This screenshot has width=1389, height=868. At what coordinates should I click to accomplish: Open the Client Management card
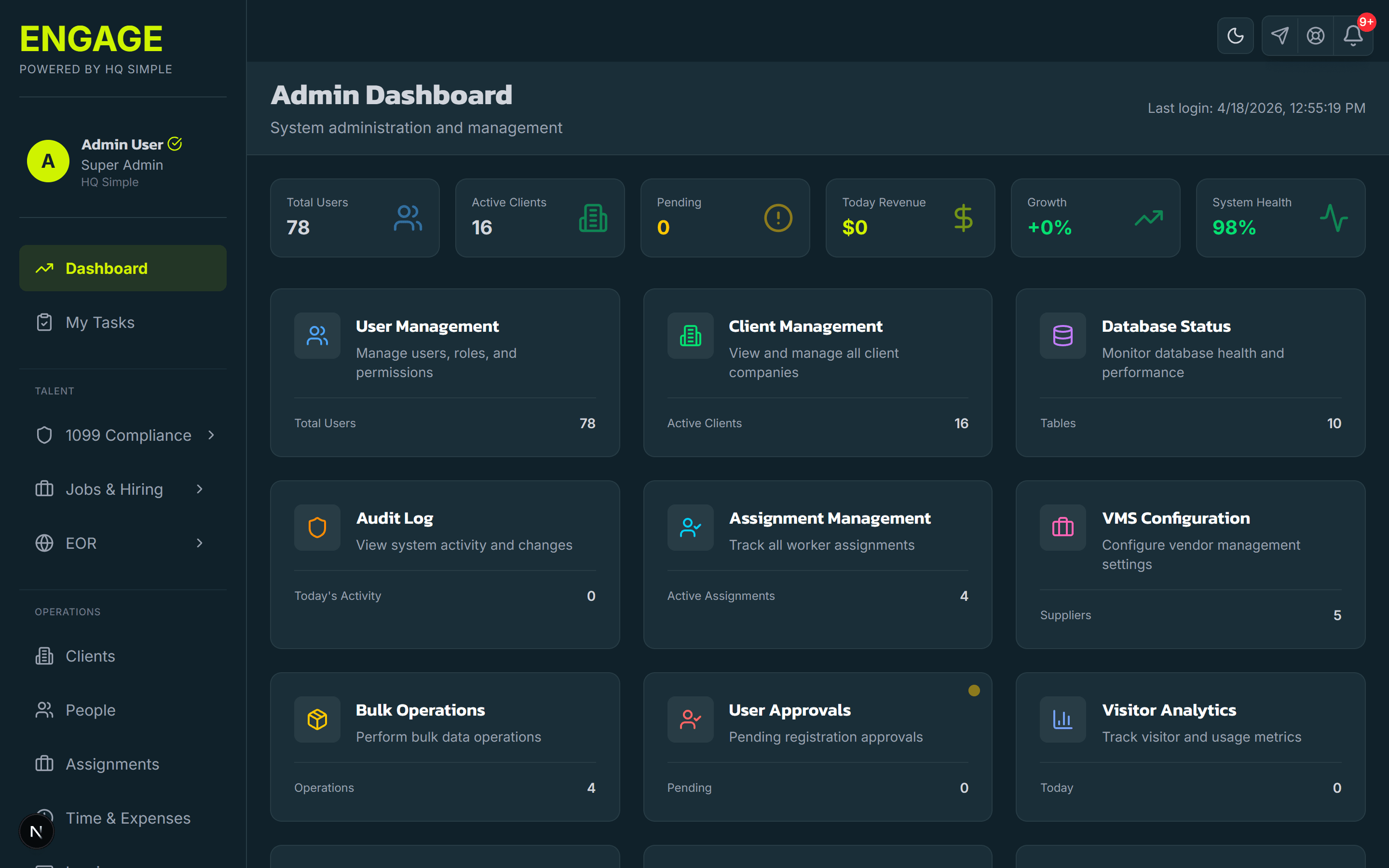[x=817, y=373]
